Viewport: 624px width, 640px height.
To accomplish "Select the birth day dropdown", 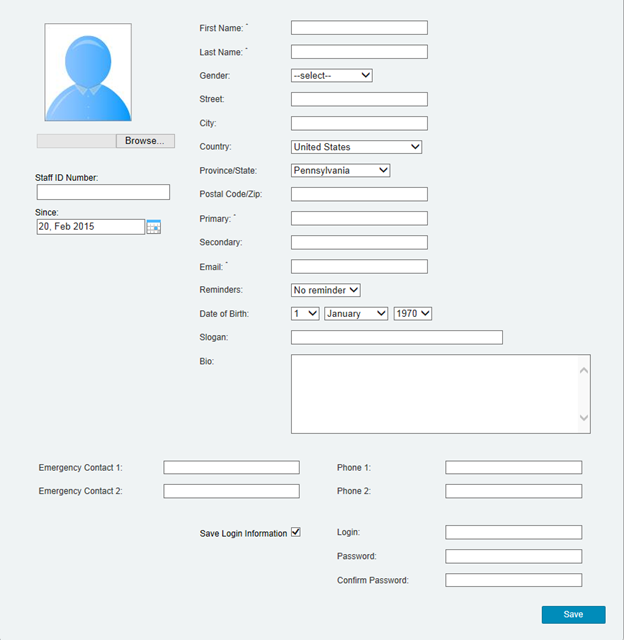I will pyautogui.click(x=305, y=314).
